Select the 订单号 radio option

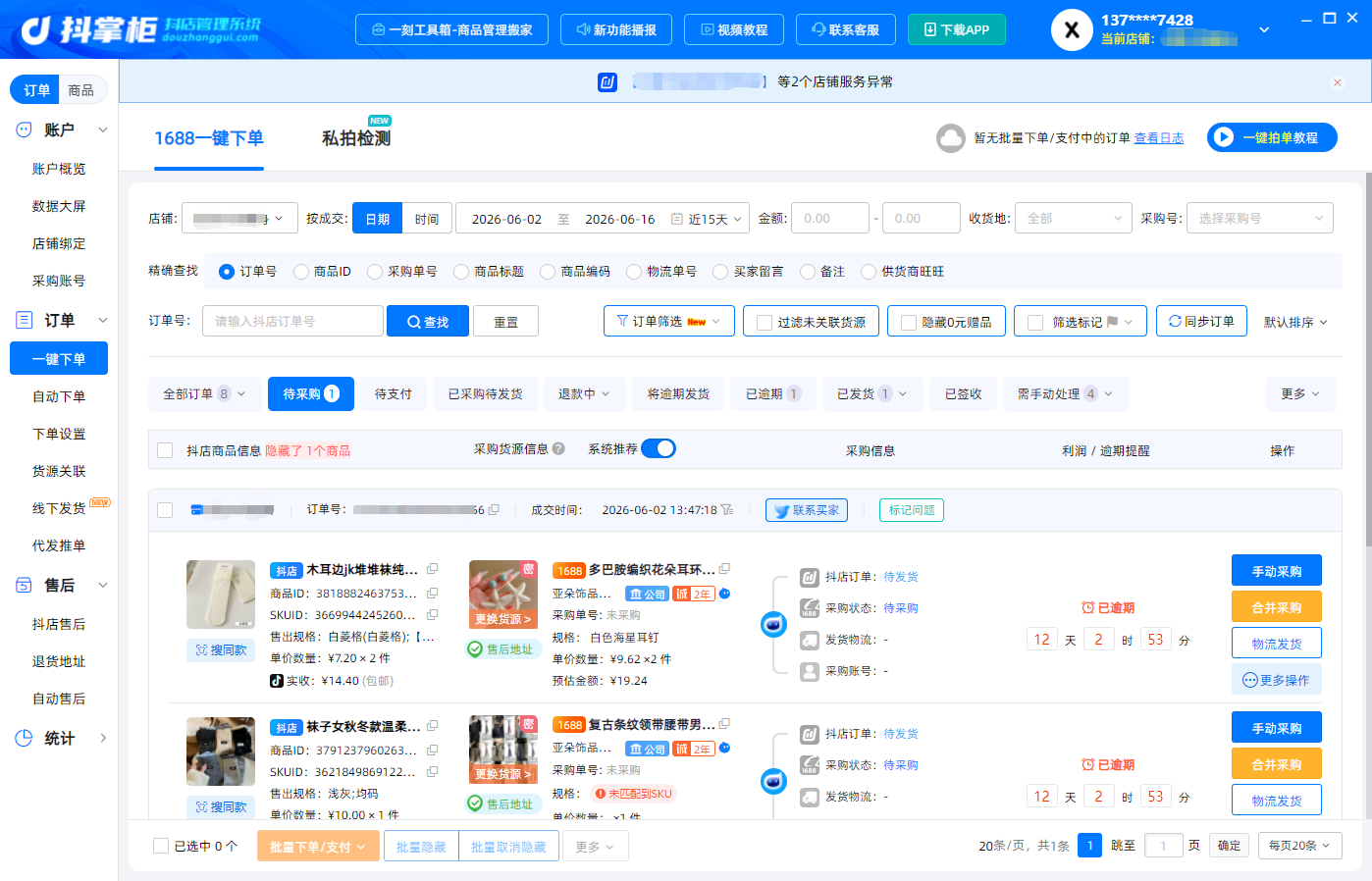[x=227, y=272]
